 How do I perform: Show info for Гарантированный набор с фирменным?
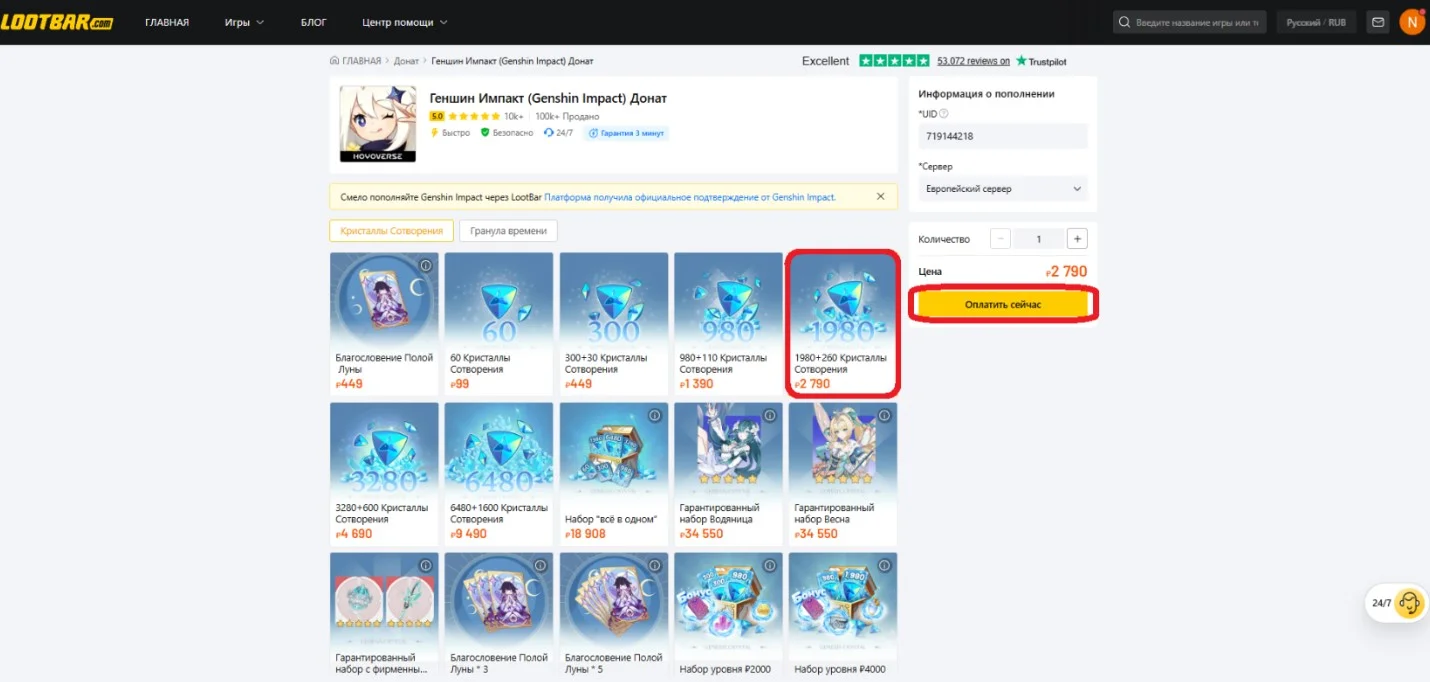tap(425, 565)
